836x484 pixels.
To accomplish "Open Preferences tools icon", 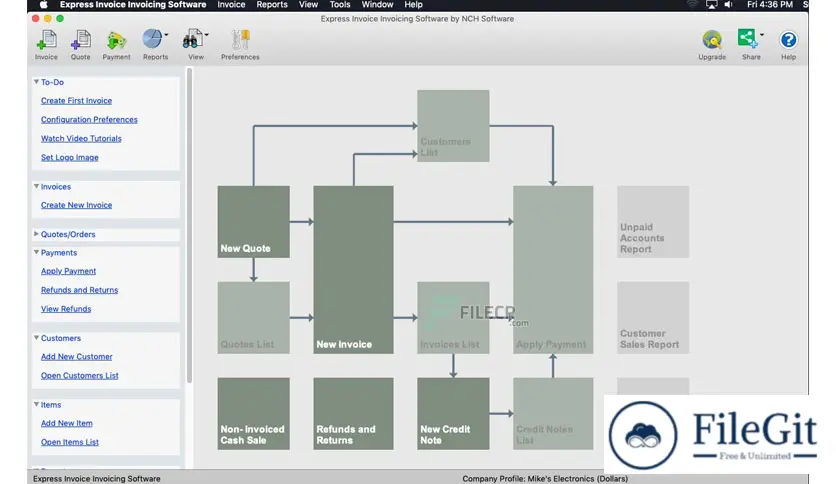I will tap(240, 41).
